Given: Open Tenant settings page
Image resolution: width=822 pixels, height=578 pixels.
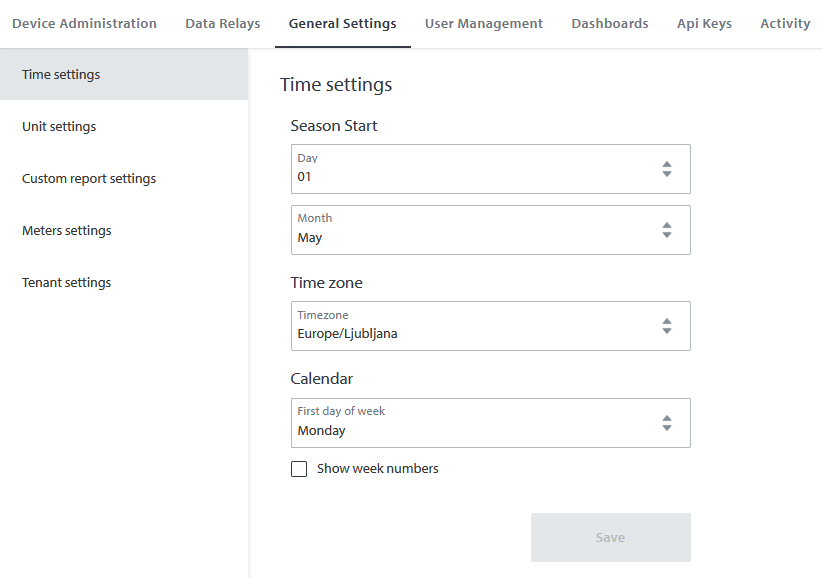Looking at the screenshot, I should (x=66, y=282).
